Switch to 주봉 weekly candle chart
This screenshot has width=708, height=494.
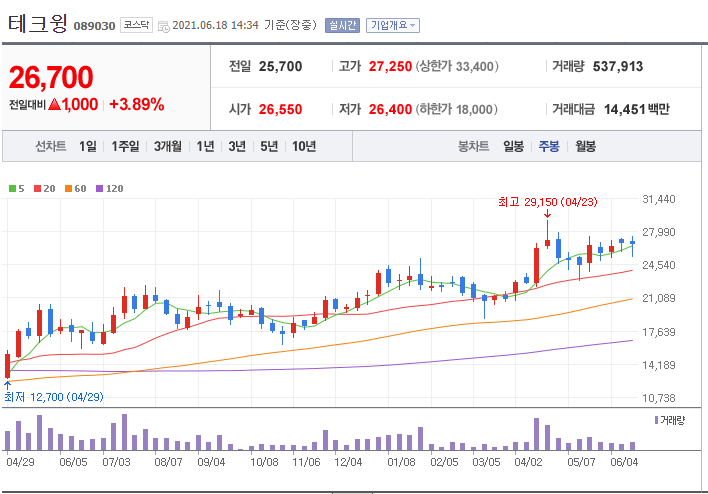(x=549, y=146)
